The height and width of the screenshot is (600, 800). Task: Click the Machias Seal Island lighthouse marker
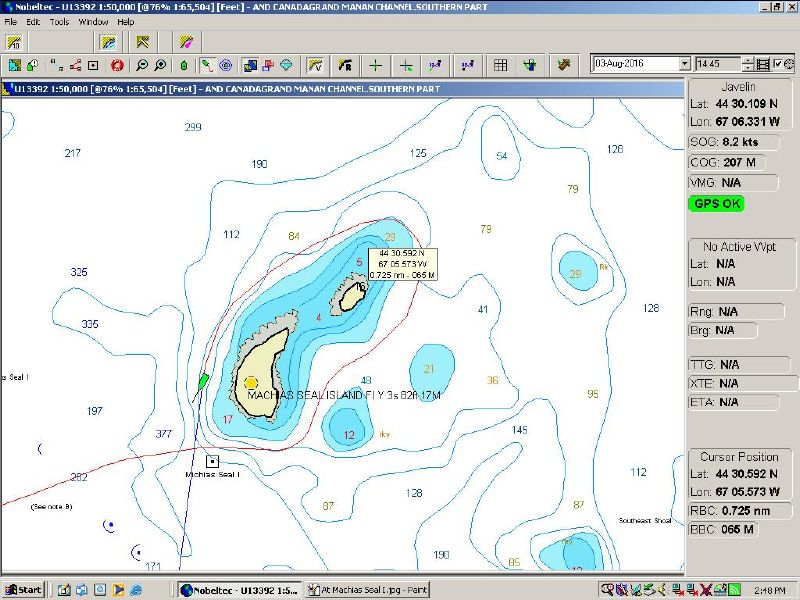pos(250,382)
